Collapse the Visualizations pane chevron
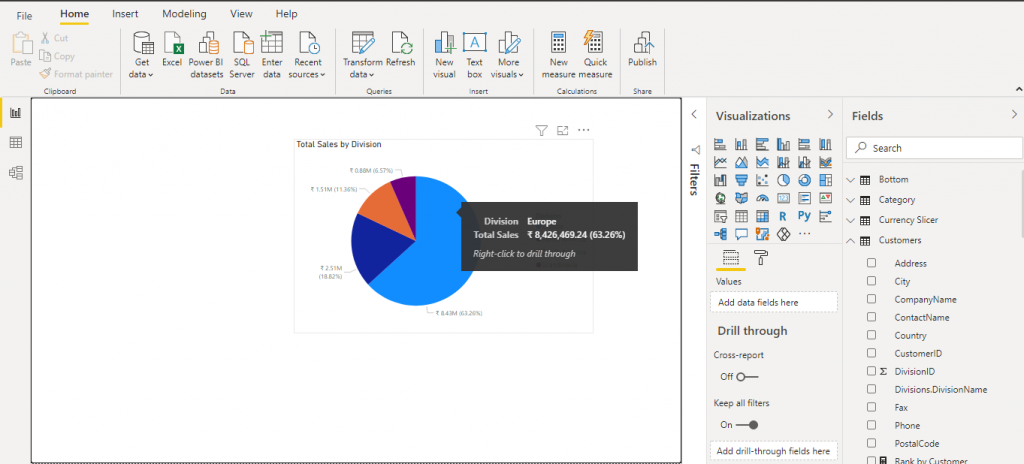 (x=830, y=114)
